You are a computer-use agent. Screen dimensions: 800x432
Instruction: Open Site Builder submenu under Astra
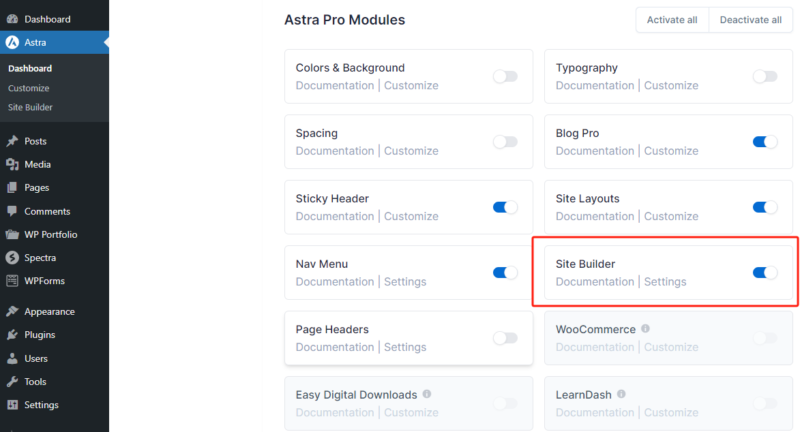point(30,107)
